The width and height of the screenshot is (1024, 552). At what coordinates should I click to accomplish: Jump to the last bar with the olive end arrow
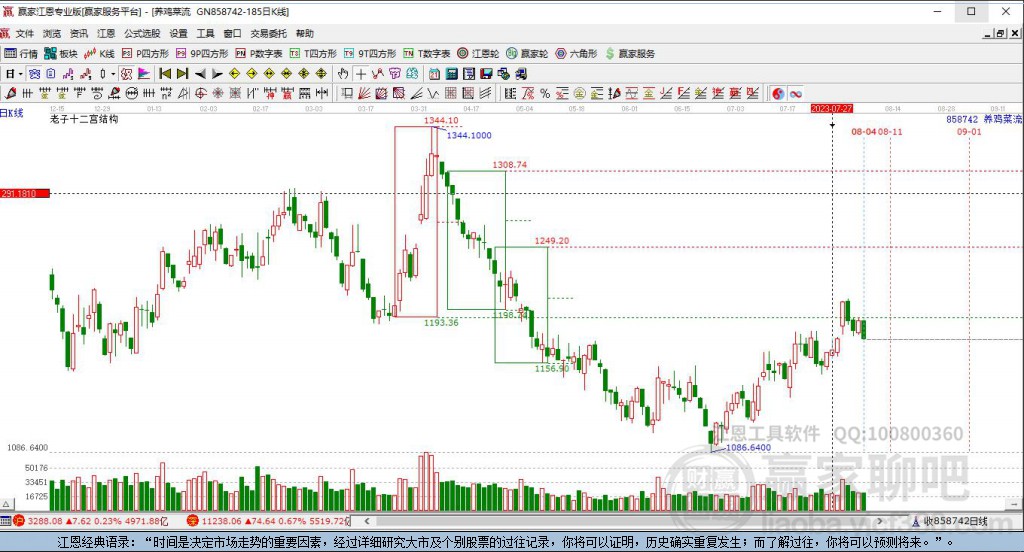[183, 74]
